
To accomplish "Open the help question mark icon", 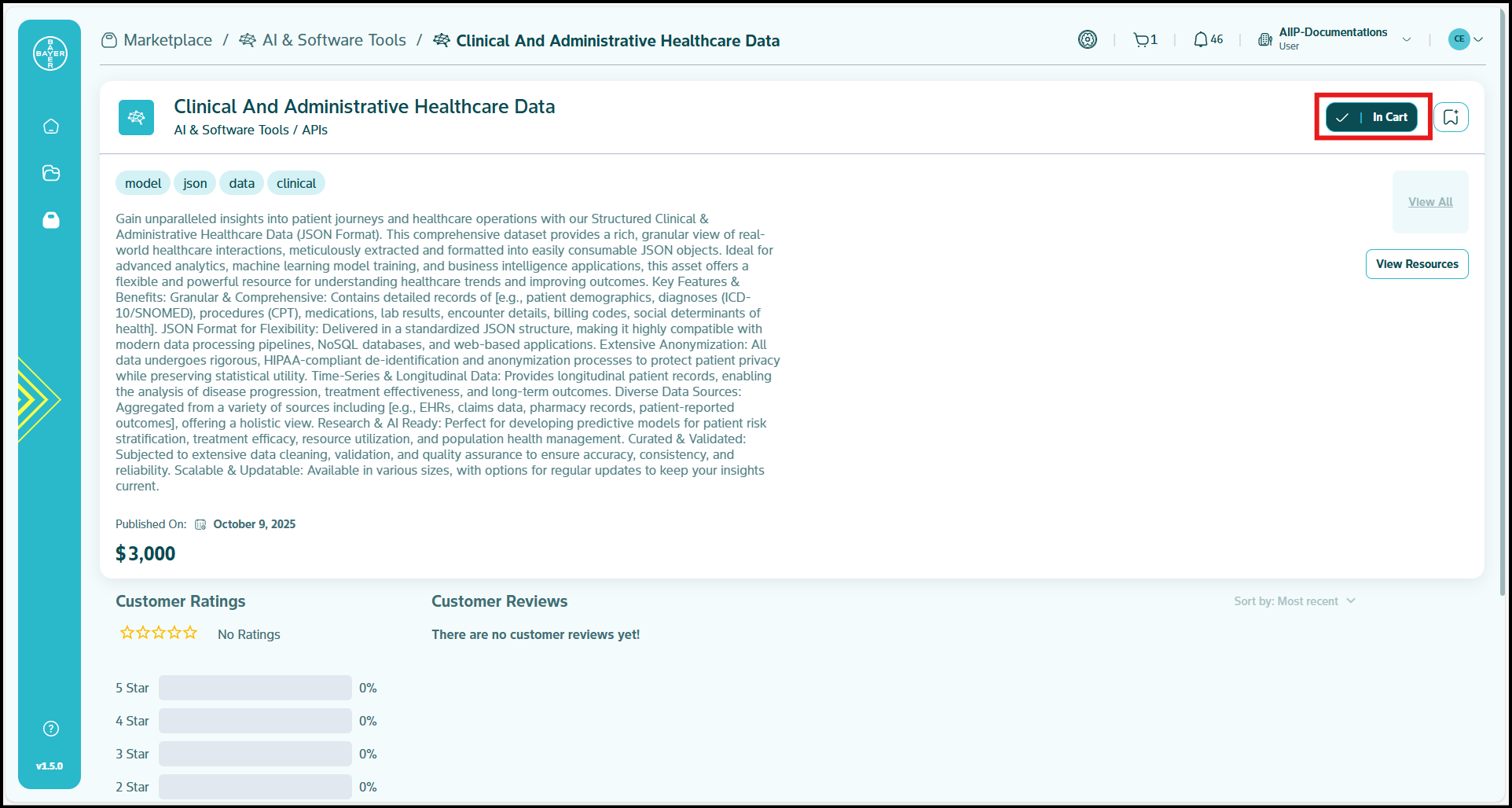I will [x=51, y=729].
